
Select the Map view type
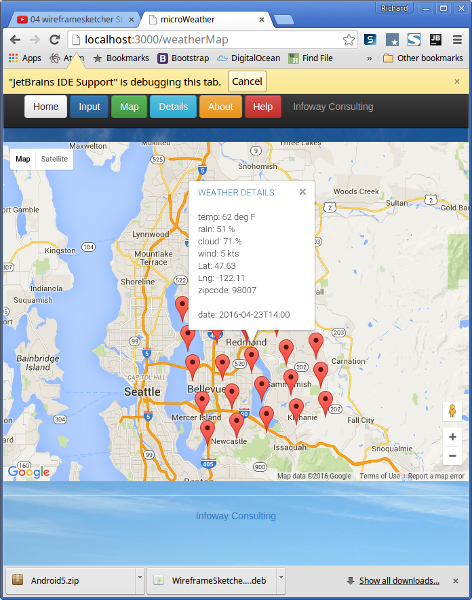(23, 159)
